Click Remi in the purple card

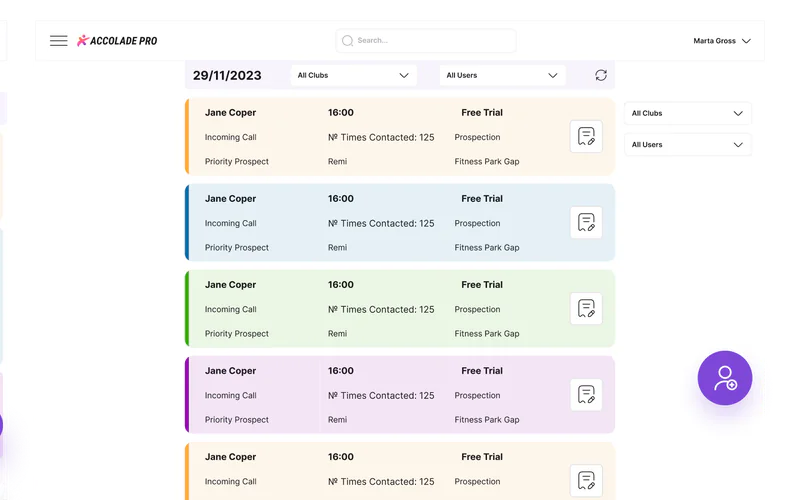(x=337, y=420)
